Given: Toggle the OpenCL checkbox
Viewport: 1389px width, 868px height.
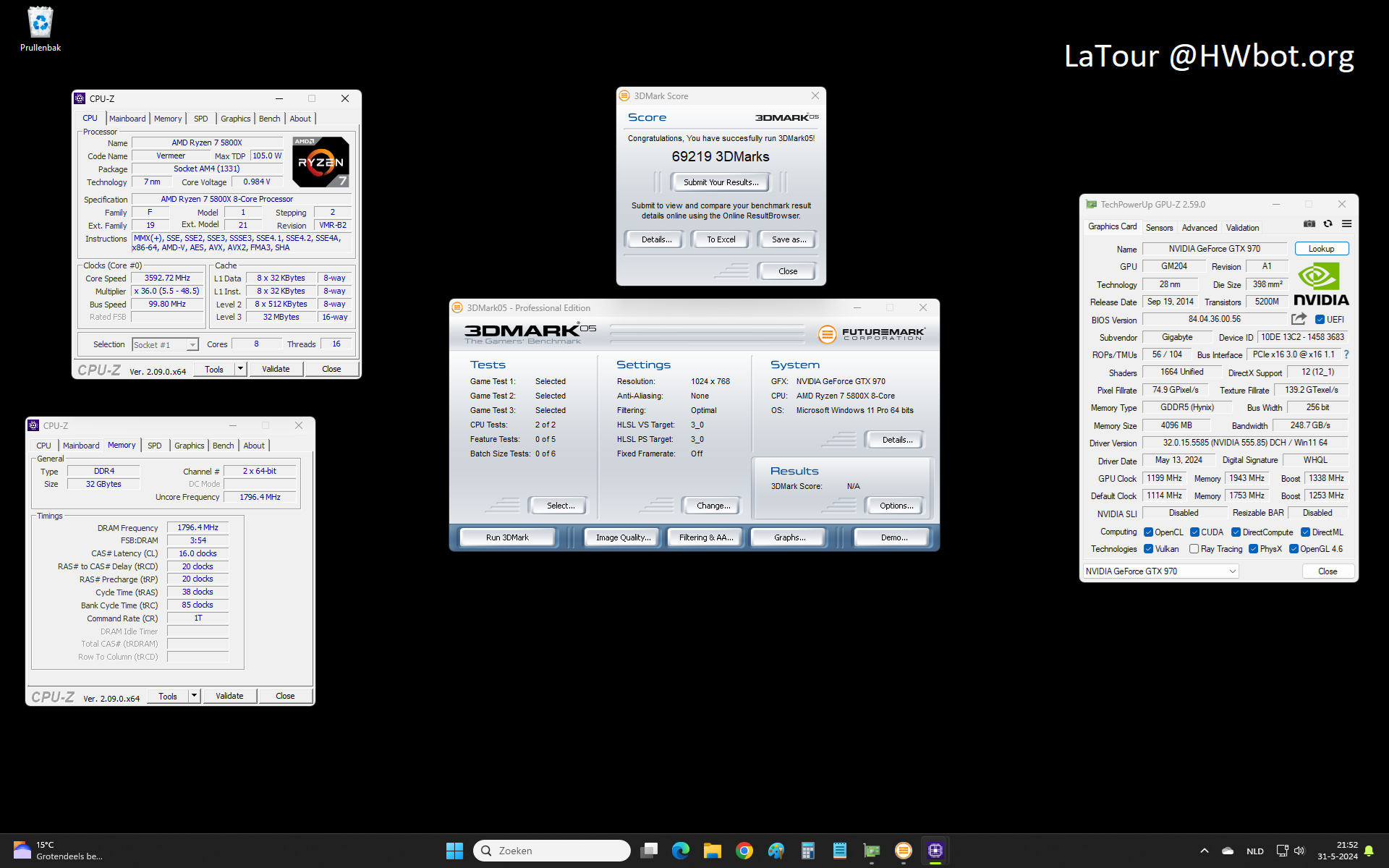Looking at the screenshot, I should pyautogui.click(x=1148, y=532).
